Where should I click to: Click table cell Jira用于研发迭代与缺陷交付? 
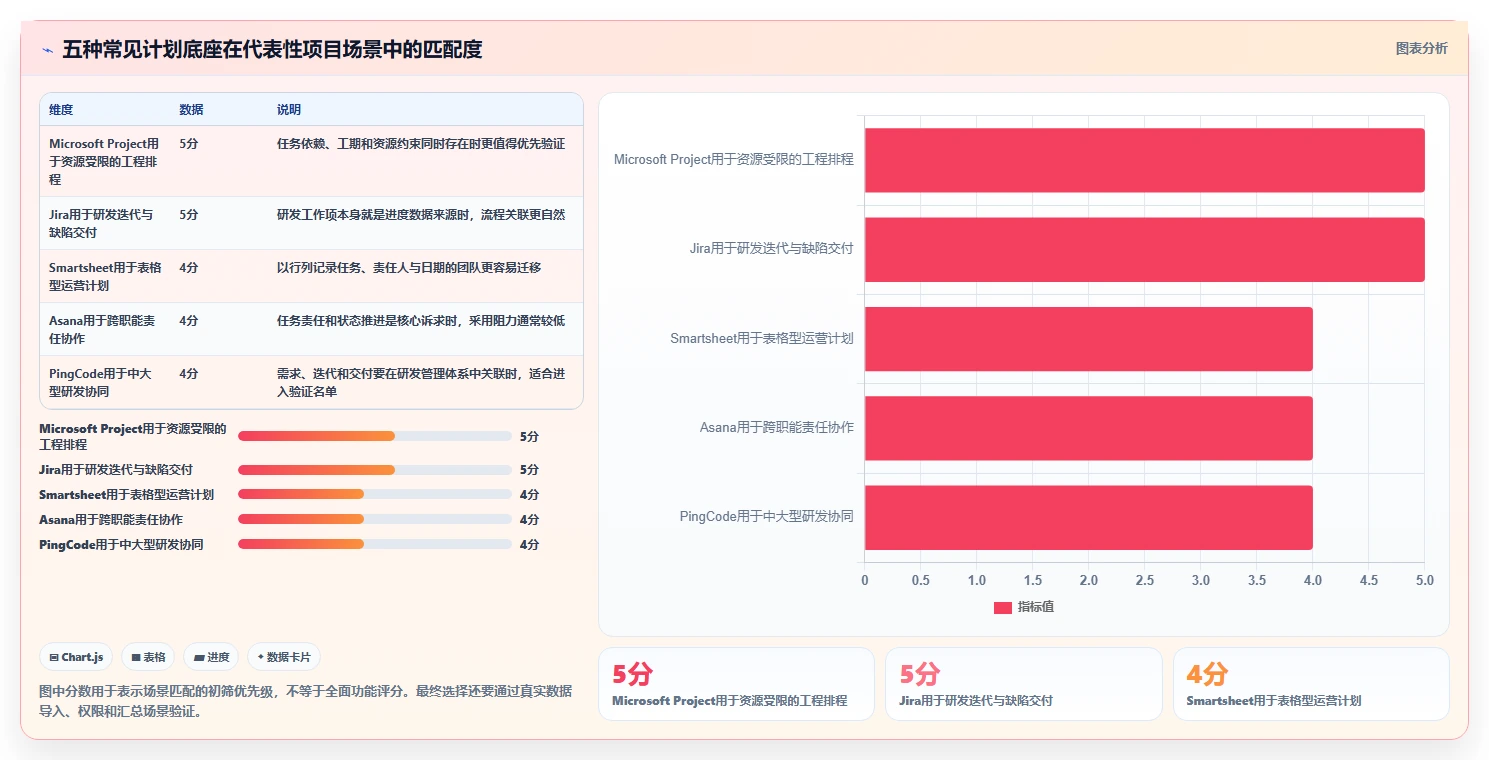point(101,224)
